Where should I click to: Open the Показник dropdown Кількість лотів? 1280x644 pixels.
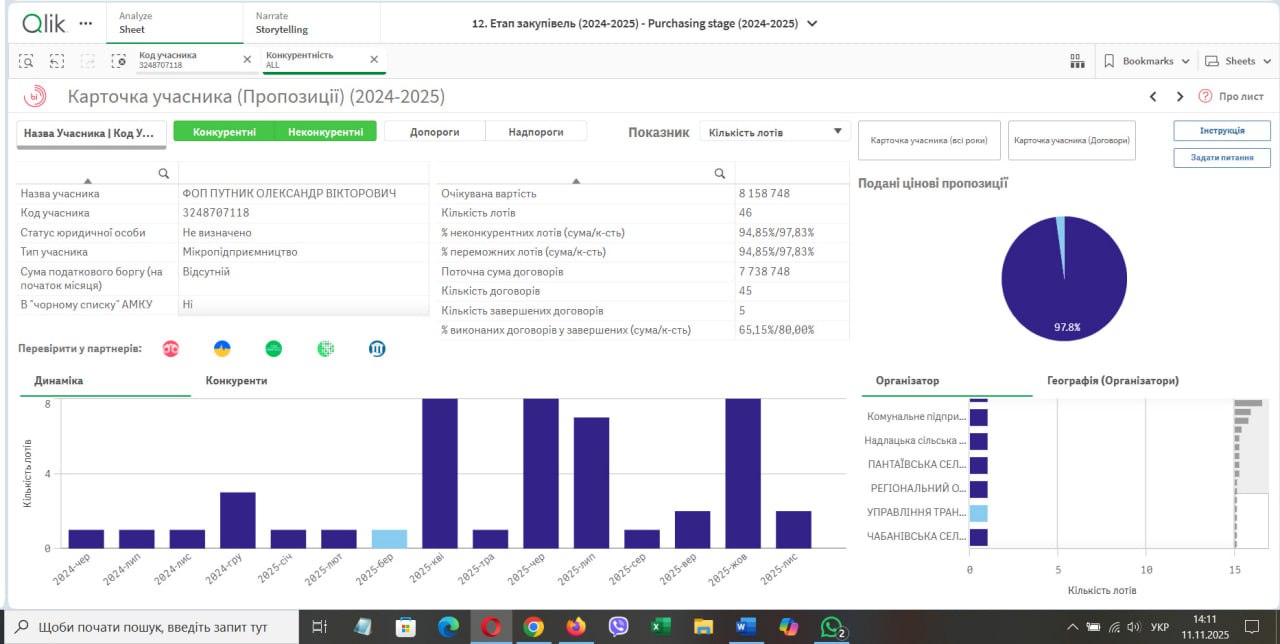(774, 132)
